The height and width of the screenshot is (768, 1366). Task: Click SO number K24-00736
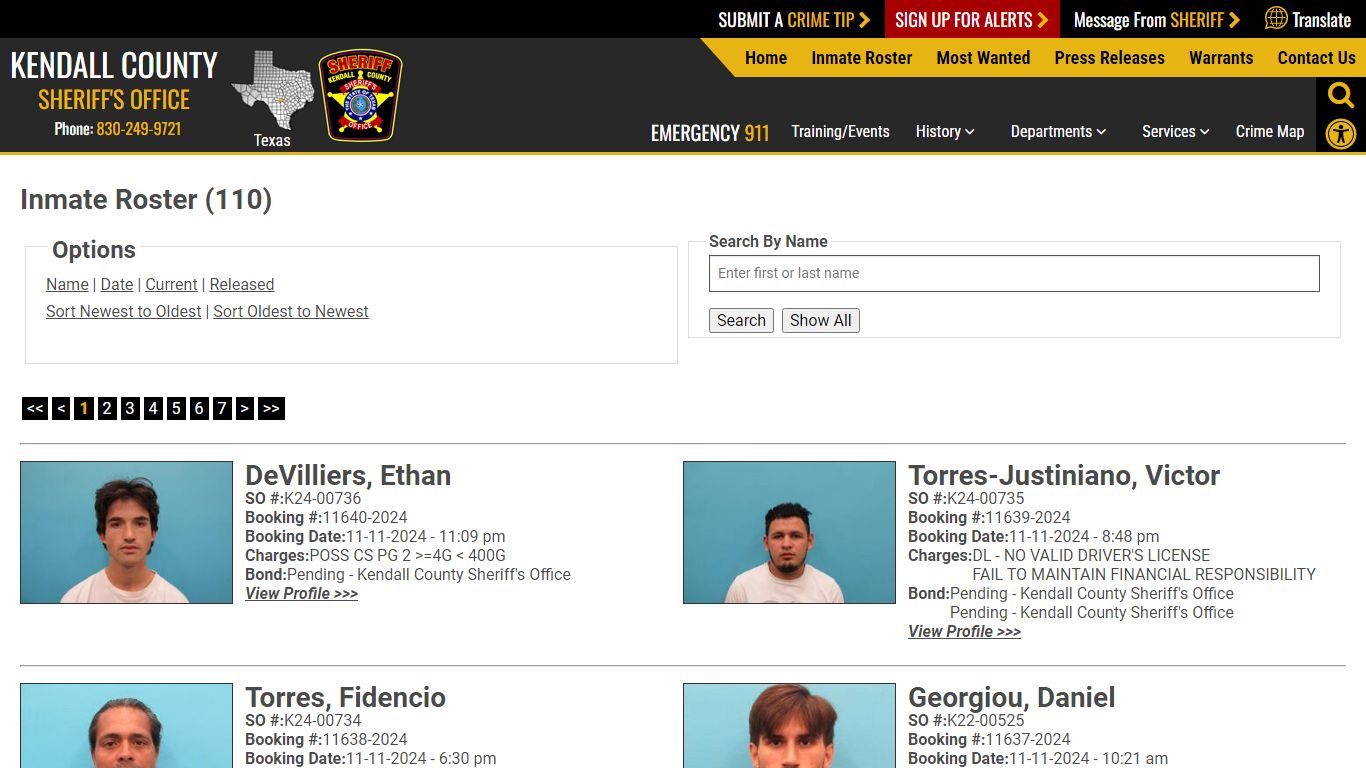(x=322, y=498)
